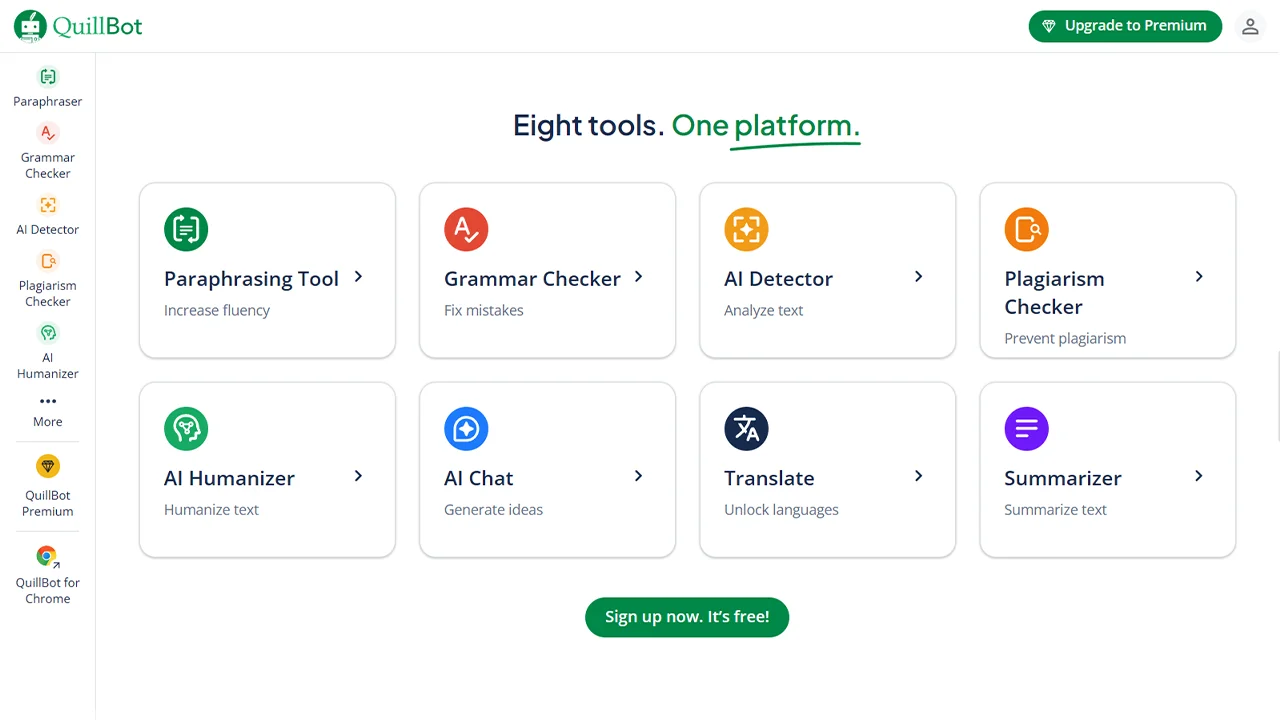Select Grammar Checker in the sidebar
Viewport: 1280px width, 720px height.
coord(48,150)
